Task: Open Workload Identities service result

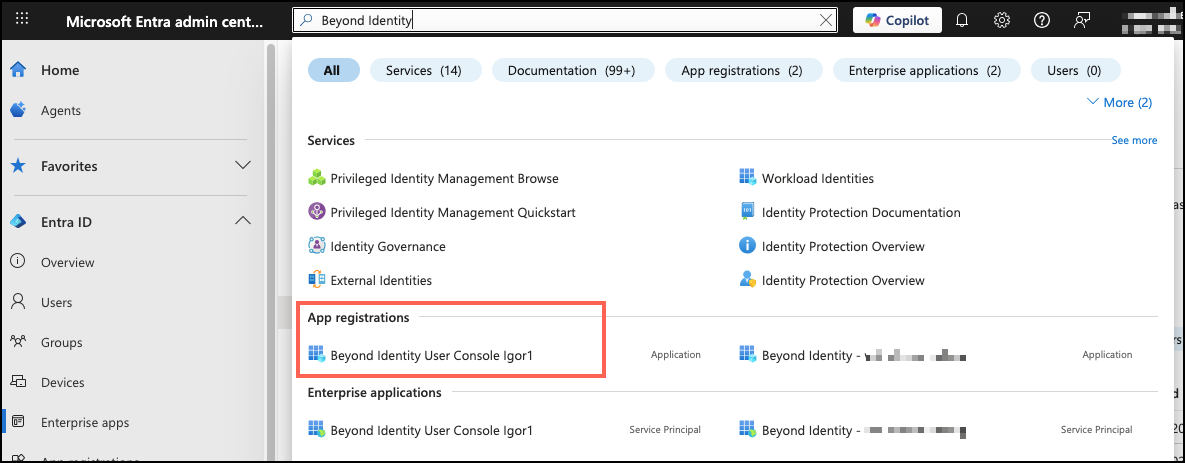Action: pyautogui.click(x=817, y=178)
